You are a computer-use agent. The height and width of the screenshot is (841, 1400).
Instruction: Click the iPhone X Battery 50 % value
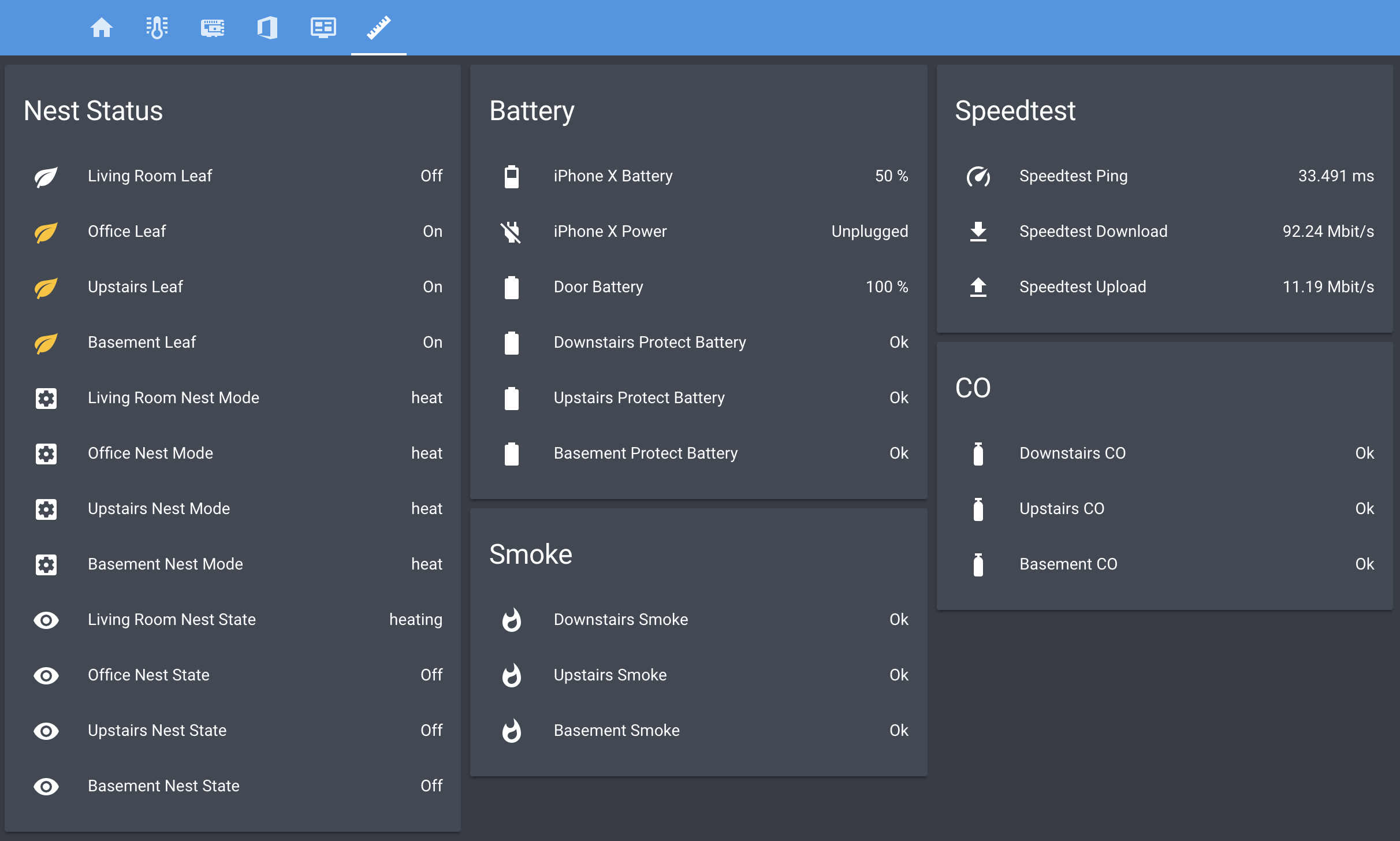click(891, 176)
